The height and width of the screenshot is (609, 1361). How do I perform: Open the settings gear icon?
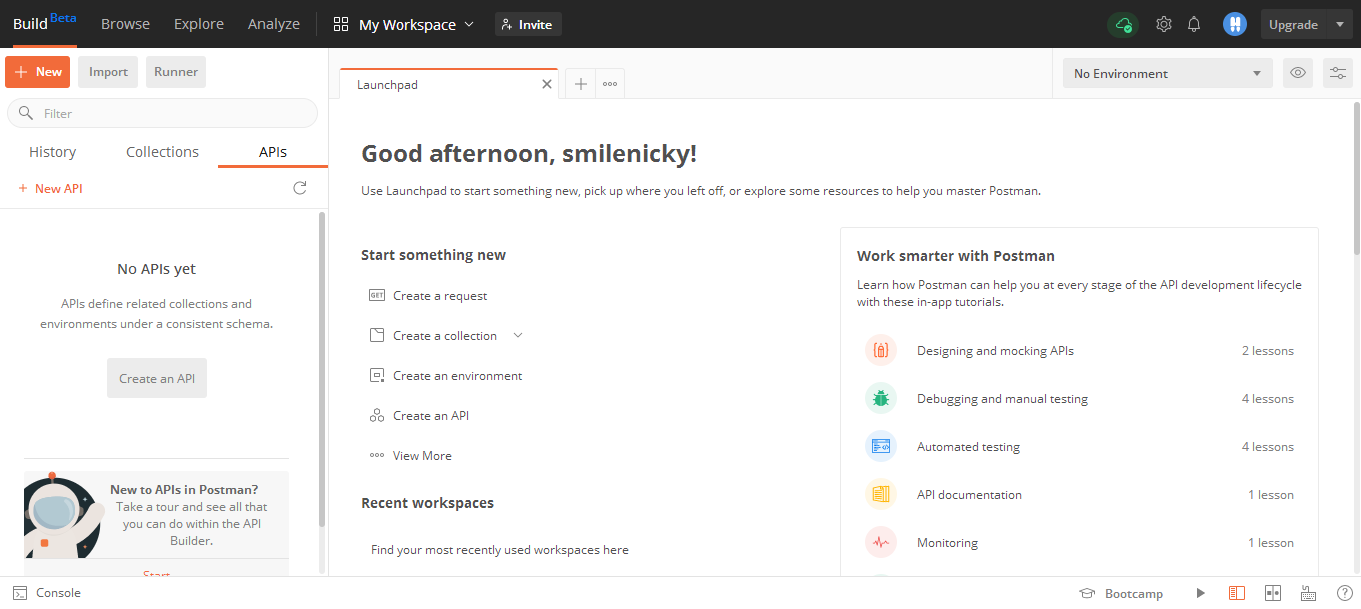coord(1164,24)
